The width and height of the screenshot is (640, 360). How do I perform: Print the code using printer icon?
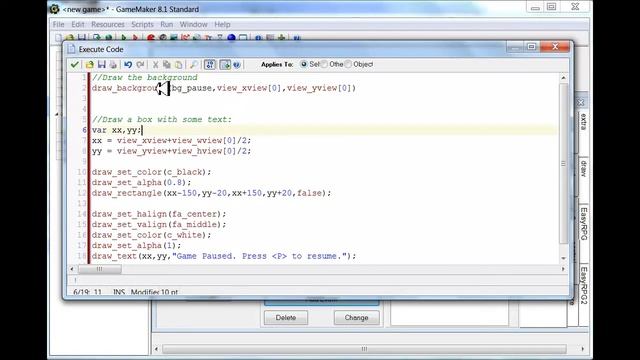tap(113, 64)
